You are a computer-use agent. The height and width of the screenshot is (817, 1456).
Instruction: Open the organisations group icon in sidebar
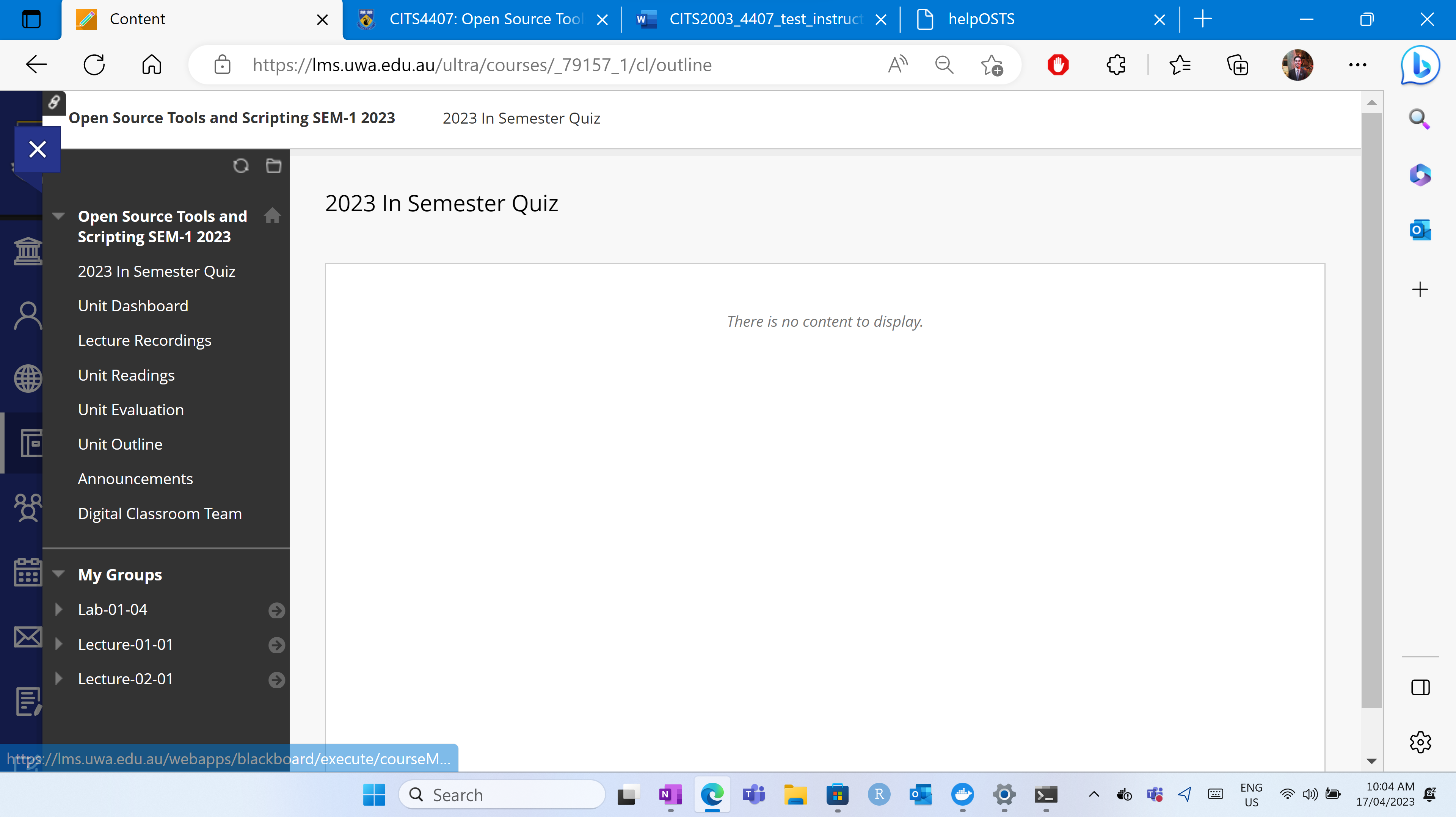27,507
